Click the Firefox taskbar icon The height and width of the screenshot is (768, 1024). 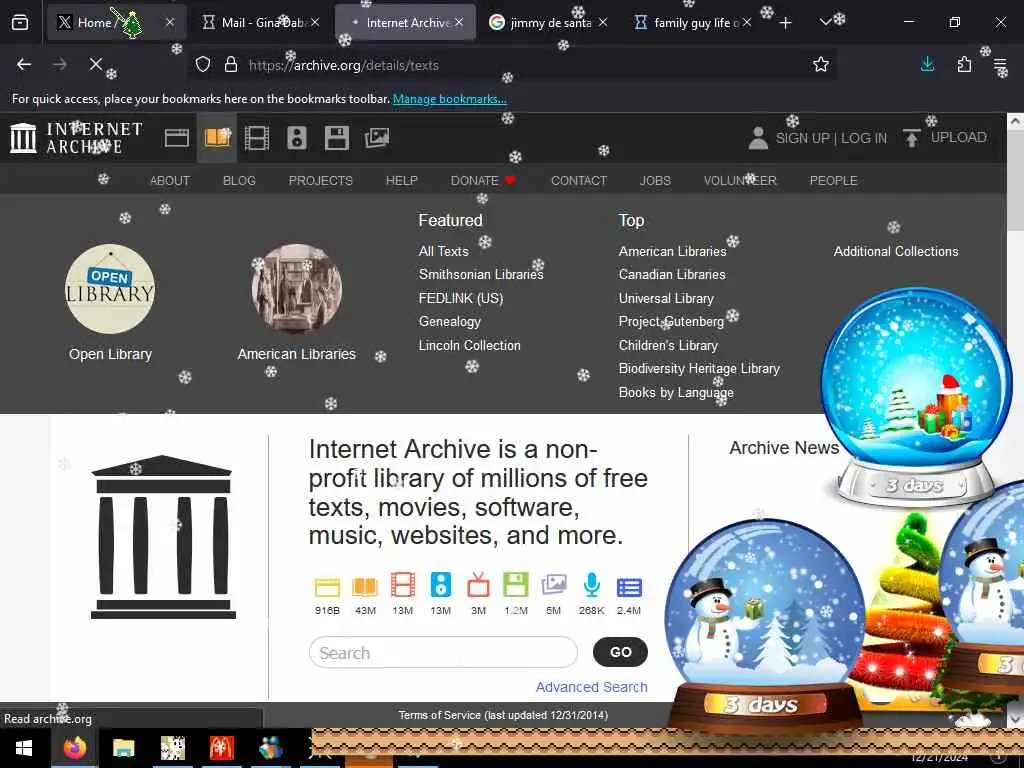[74, 748]
